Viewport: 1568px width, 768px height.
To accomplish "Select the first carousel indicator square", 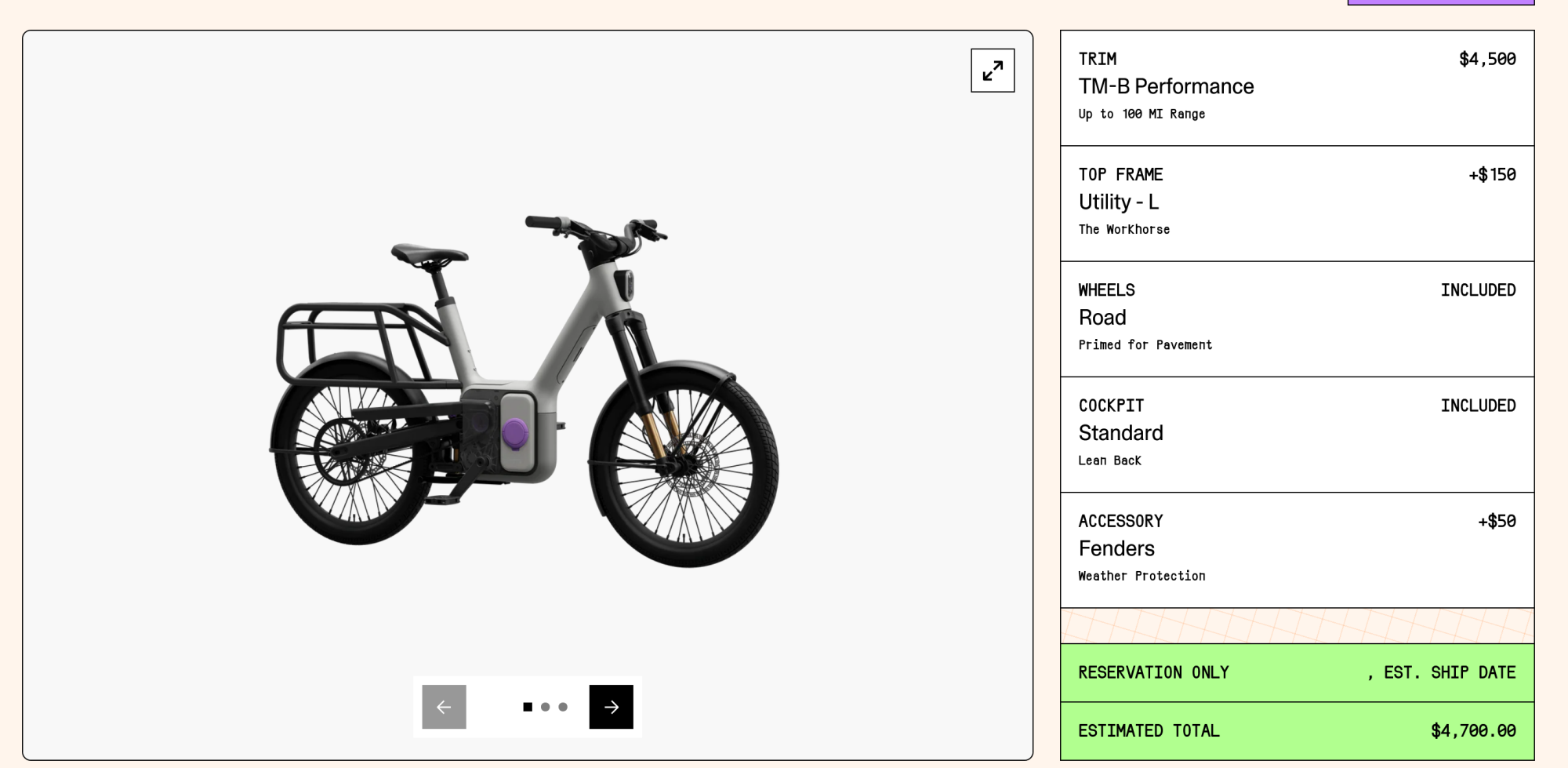I will pos(527,706).
